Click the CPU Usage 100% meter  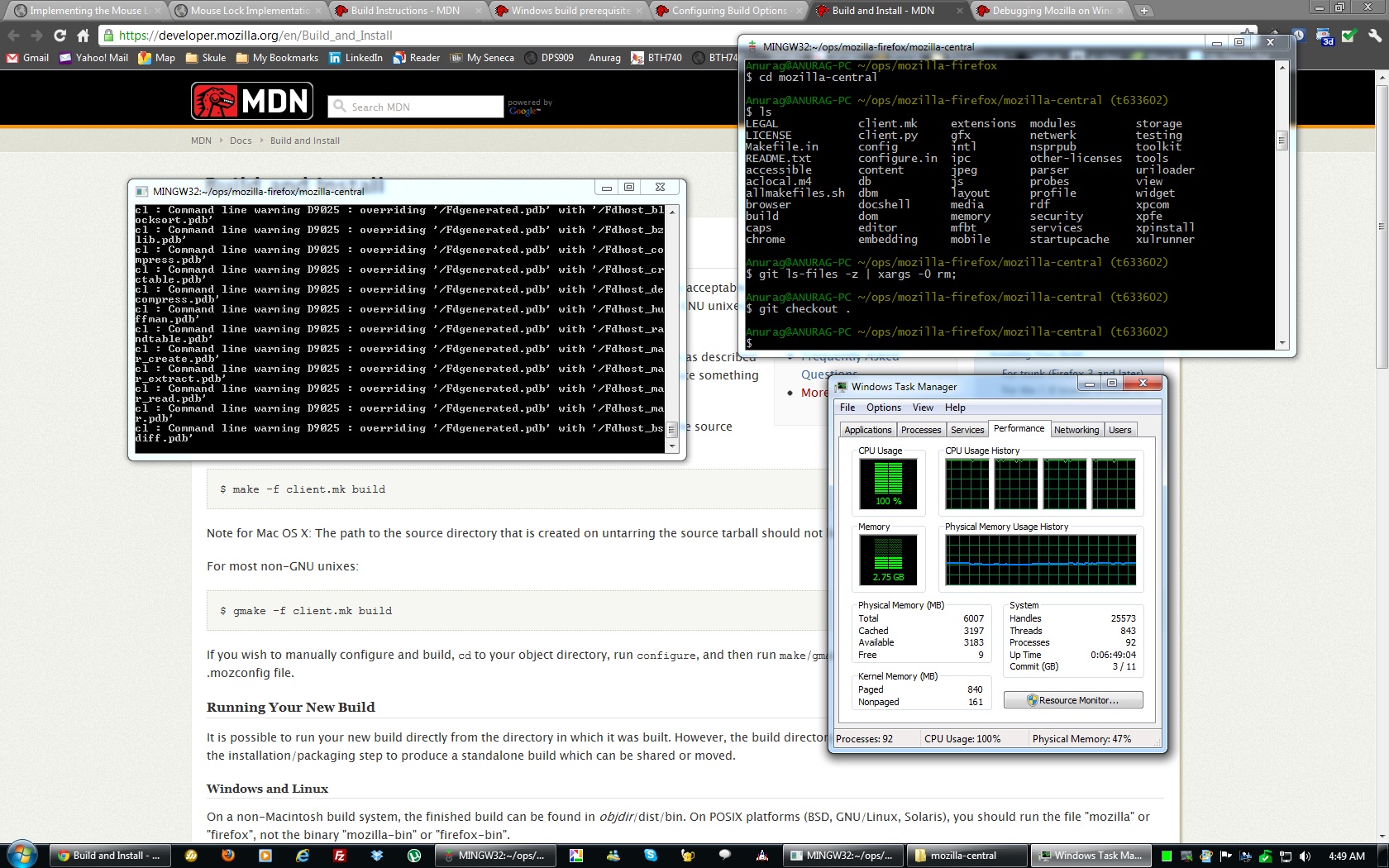coord(888,484)
